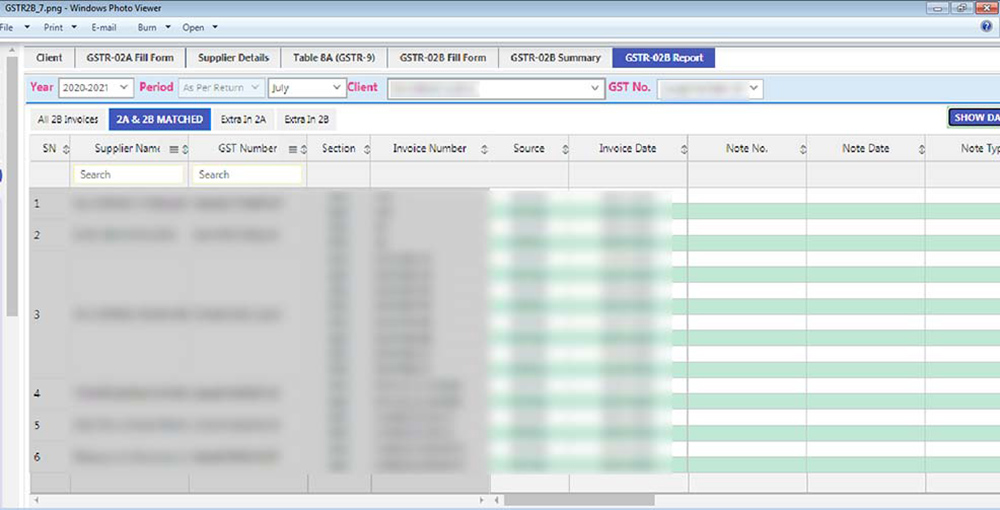Click the Supplier Name search field
This screenshot has height=510, width=1000.
click(x=128, y=174)
